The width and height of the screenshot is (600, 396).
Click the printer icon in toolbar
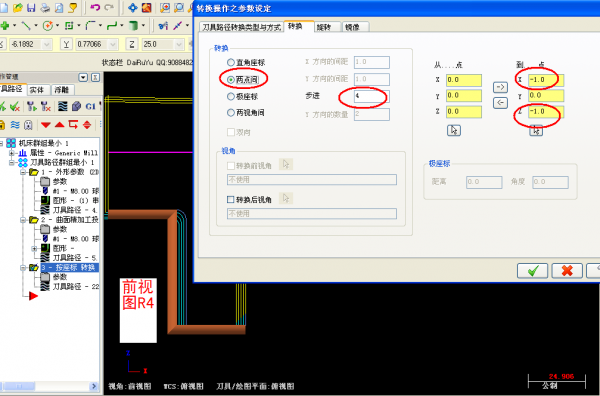(45, 7)
